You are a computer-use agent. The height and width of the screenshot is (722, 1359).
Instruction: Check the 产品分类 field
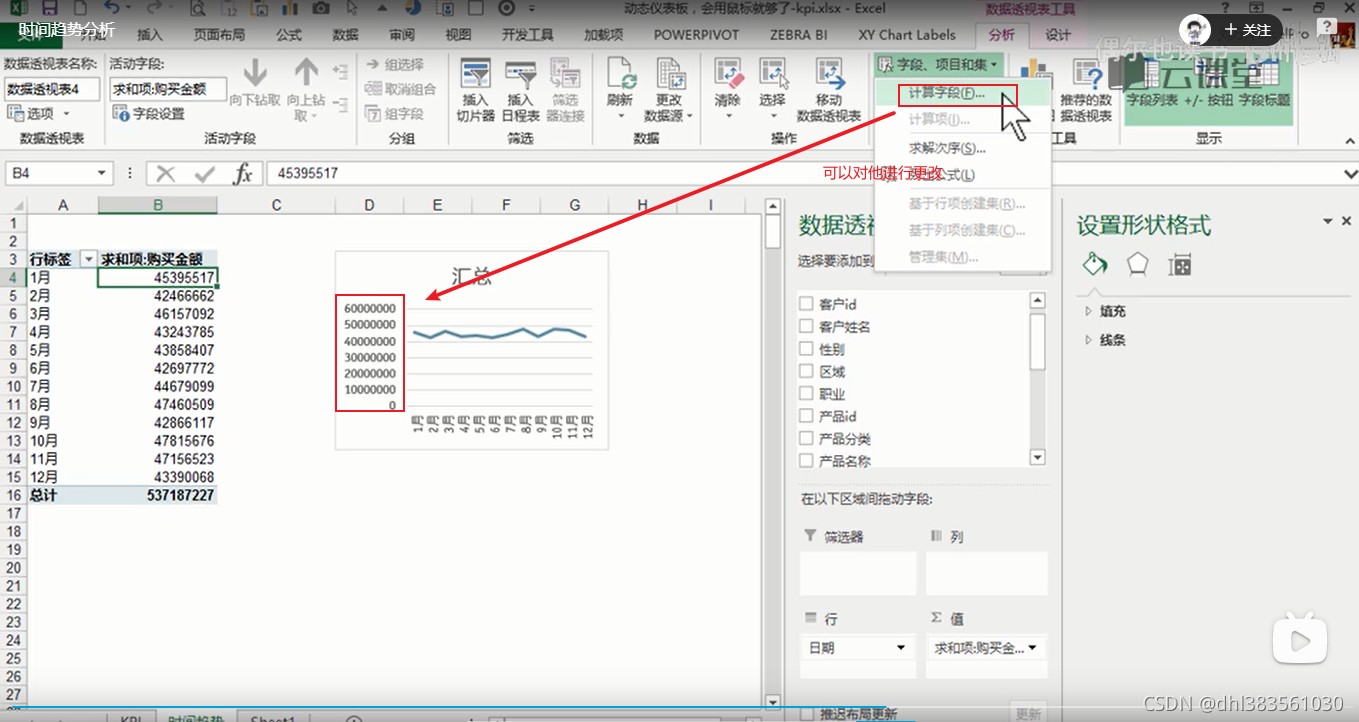806,439
